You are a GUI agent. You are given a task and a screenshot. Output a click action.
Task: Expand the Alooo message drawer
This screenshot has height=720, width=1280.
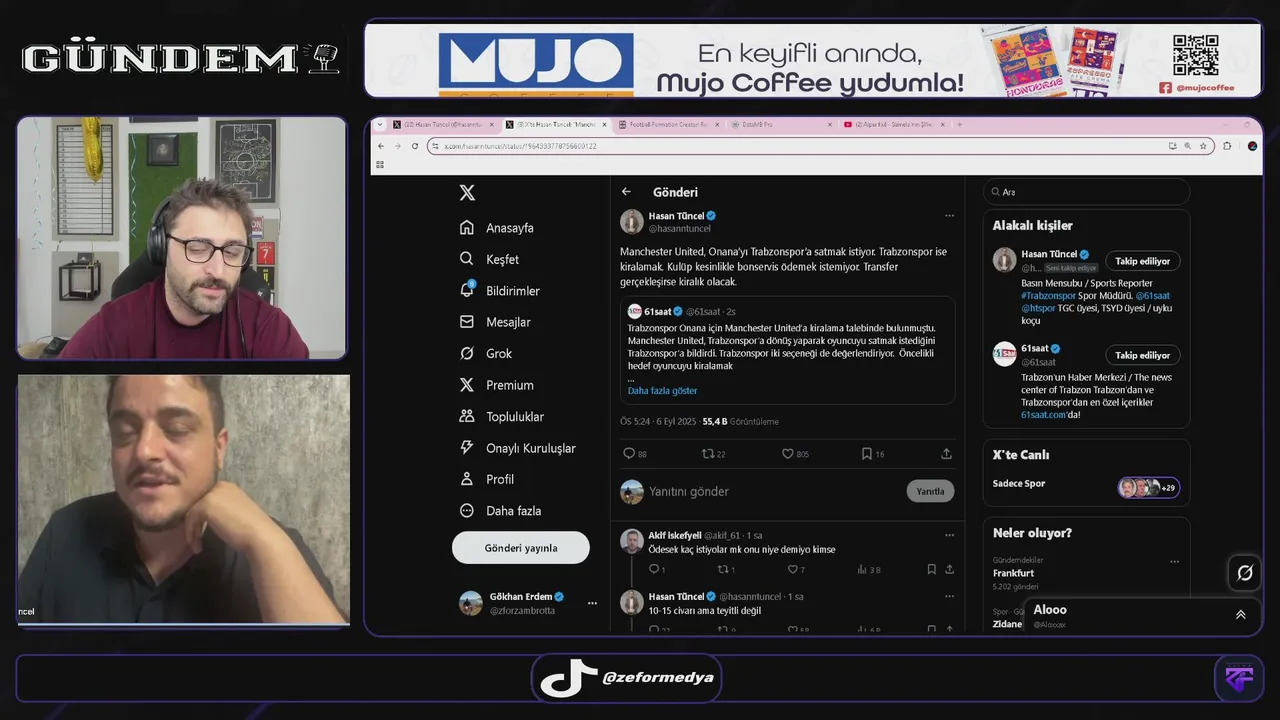[1240, 615]
